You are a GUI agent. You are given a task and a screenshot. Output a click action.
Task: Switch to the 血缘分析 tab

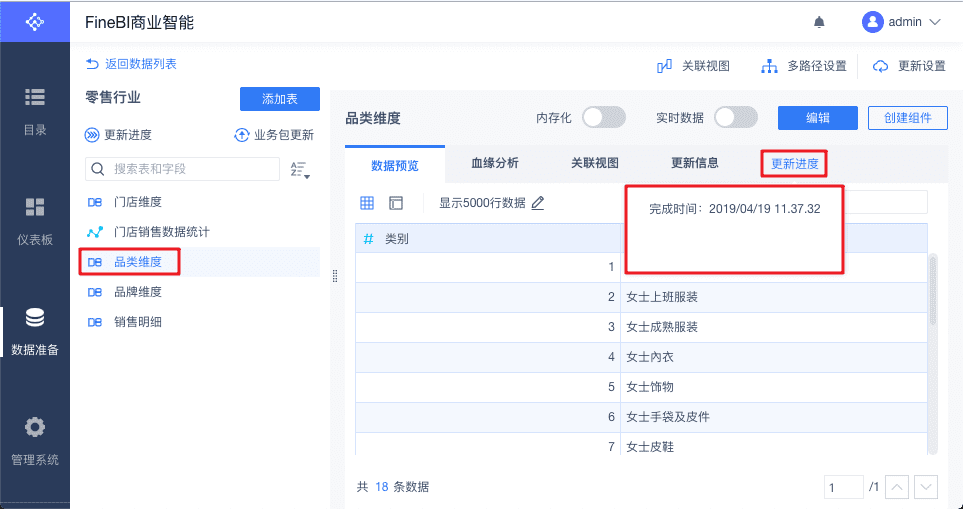[x=495, y=163]
